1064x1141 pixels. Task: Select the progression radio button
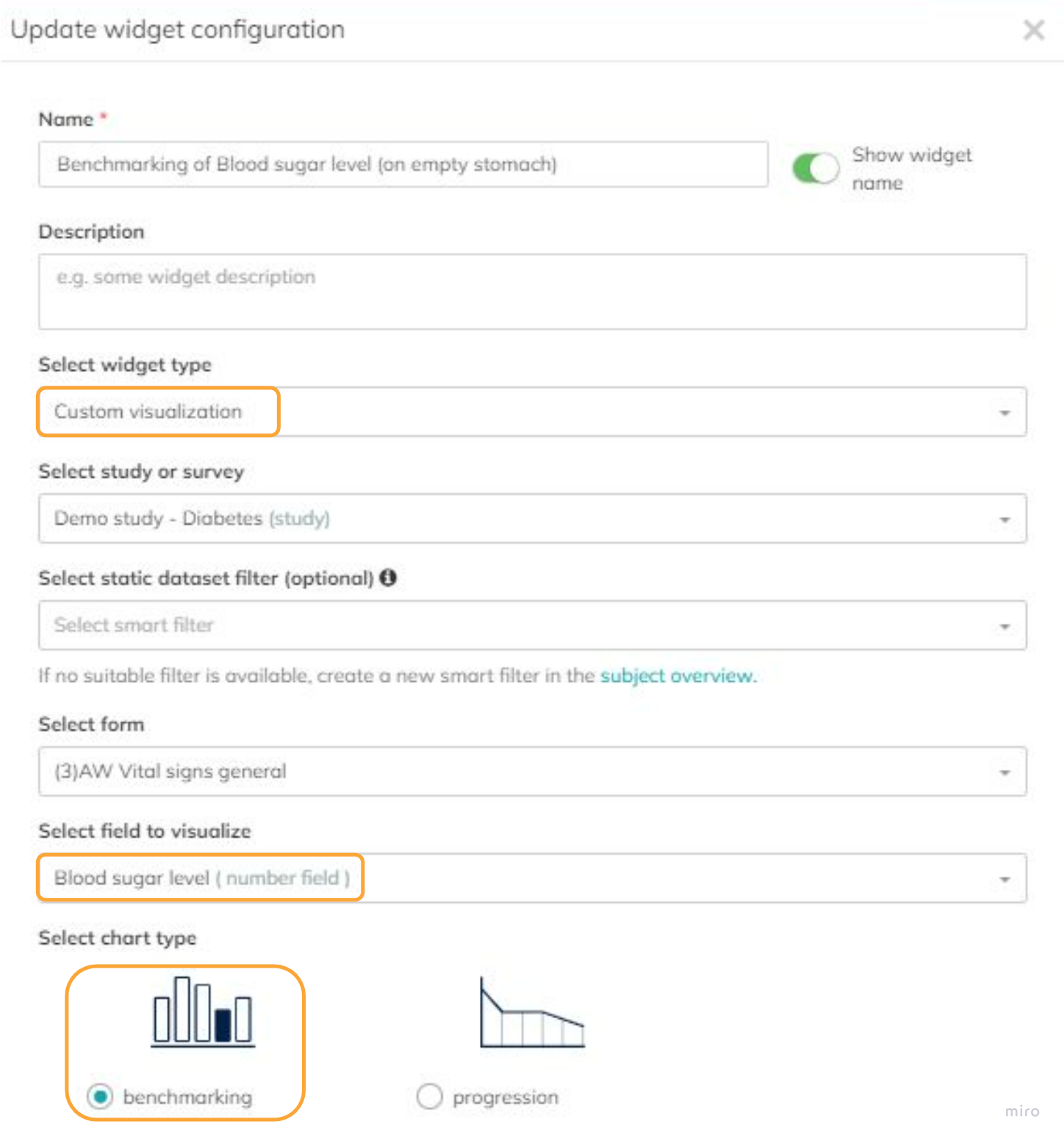[x=429, y=1096]
